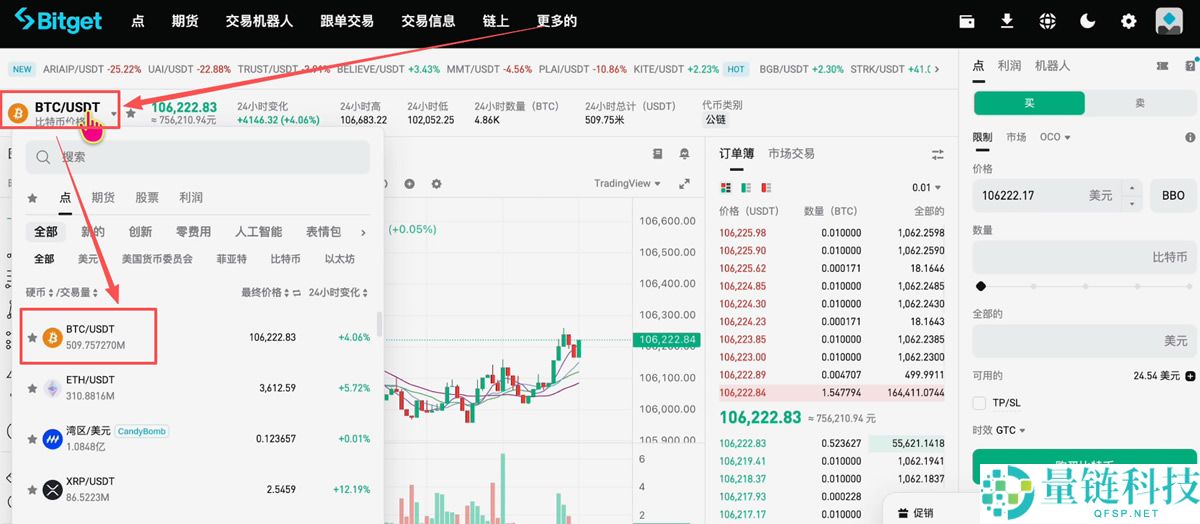Open 跟单交易 in top navigation
Viewport: 1200px width, 524px height.
[347, 21]
